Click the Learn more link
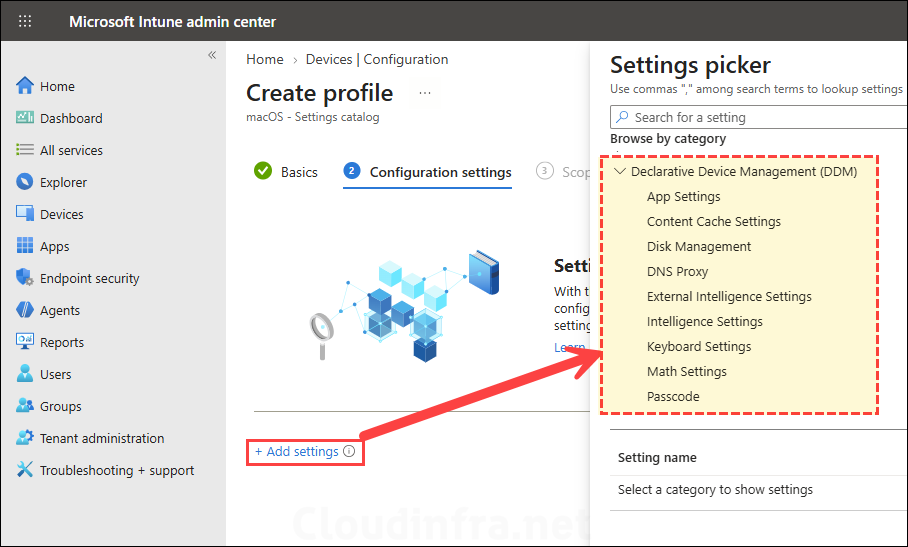Image resolution: width=908 pixels, height=547 pixels. coord(572,347)
